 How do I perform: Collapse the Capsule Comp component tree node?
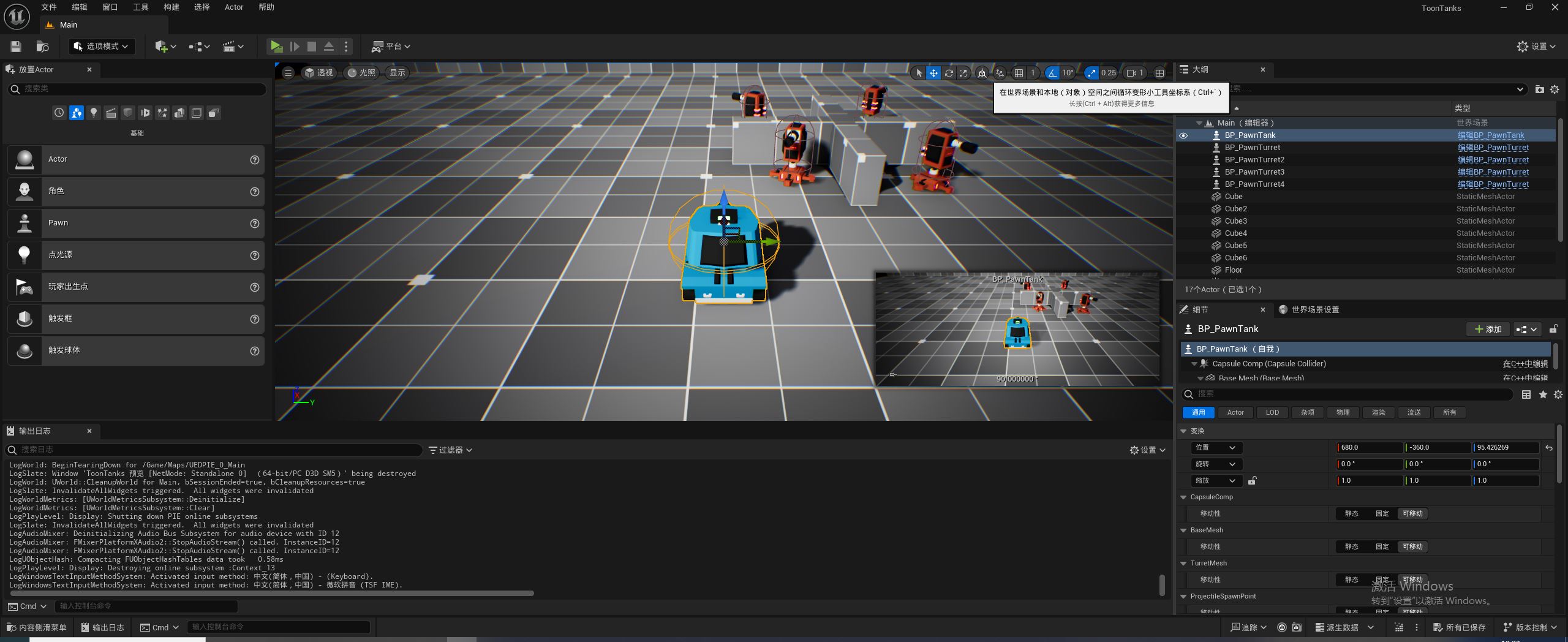tap(1194, 364)
